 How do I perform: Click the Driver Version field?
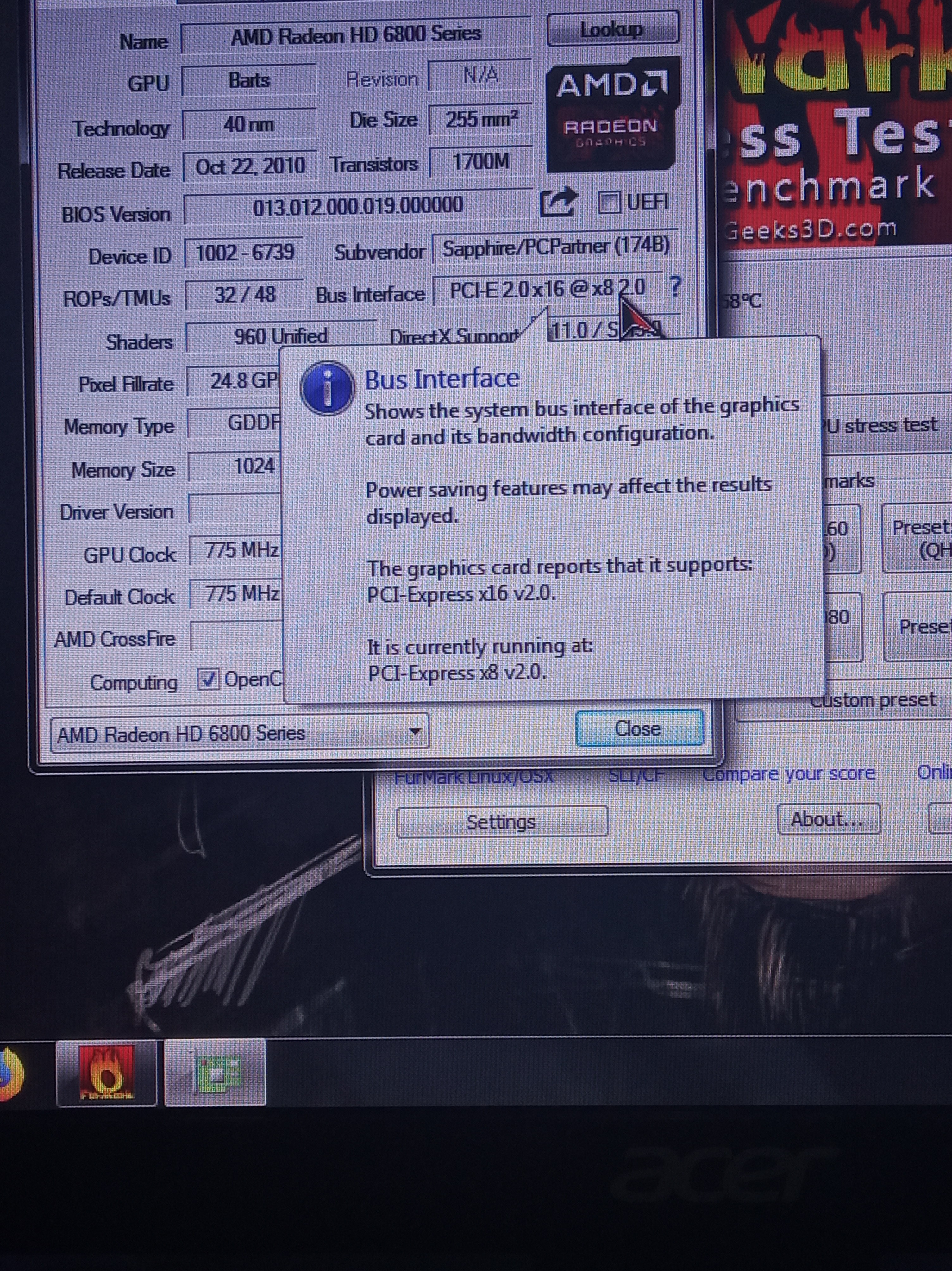(x=235, y=509)
